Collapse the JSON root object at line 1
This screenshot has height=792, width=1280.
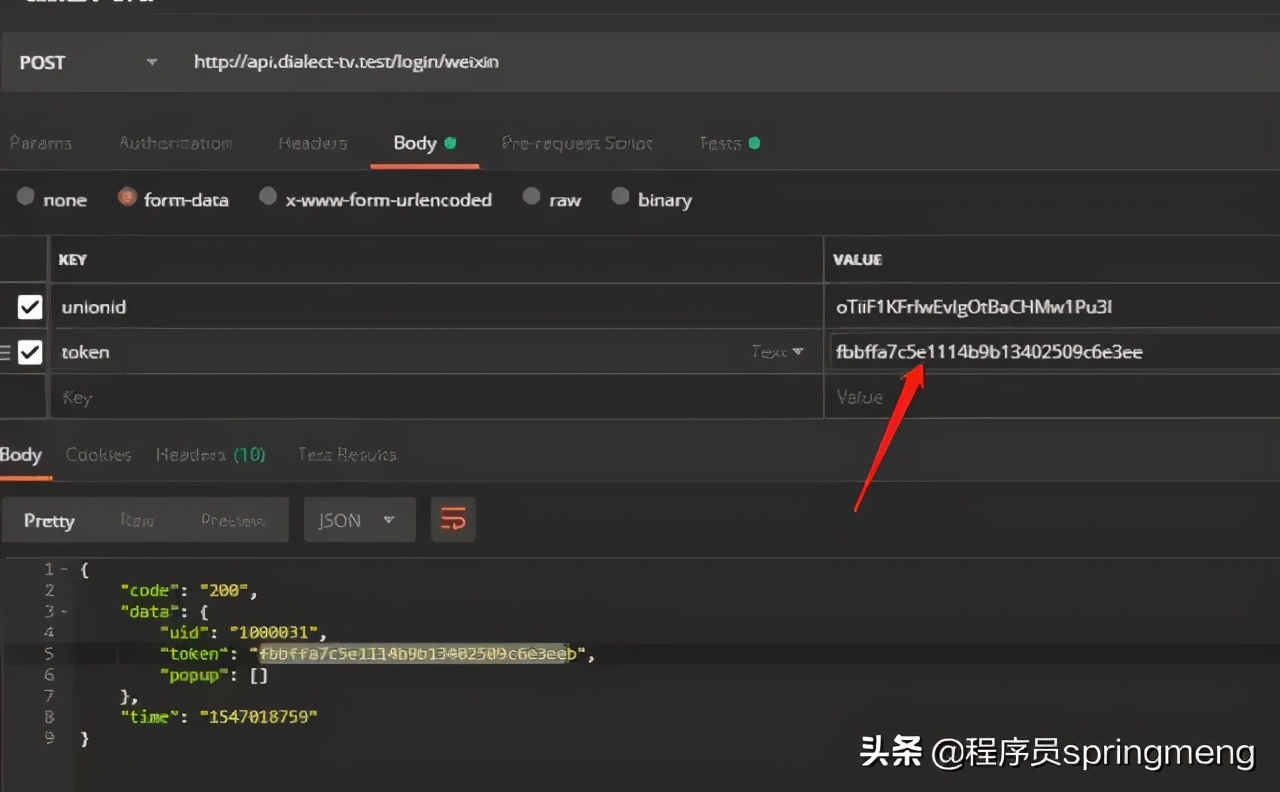[x=64, y=569]
